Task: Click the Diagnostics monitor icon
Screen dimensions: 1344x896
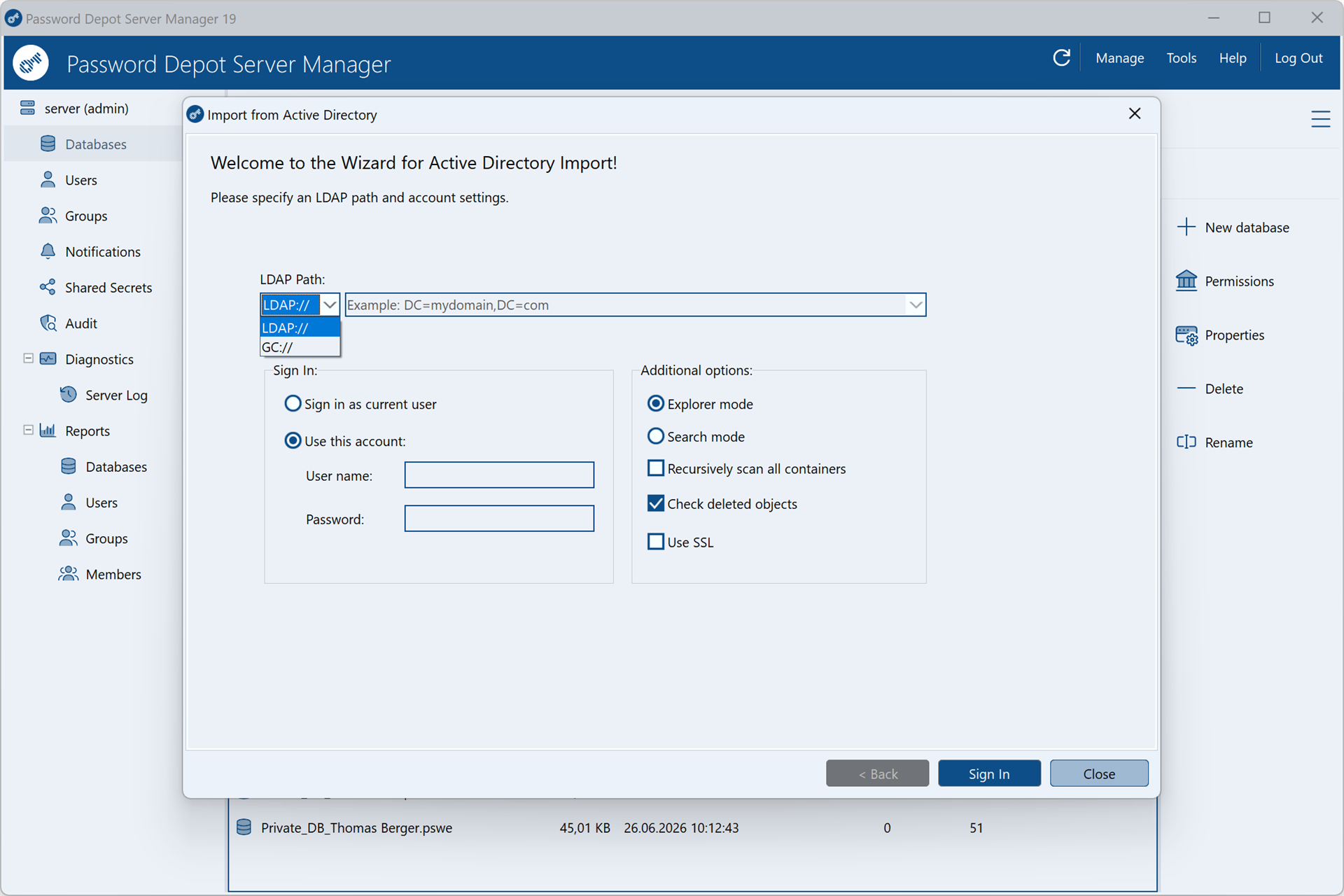Action: (48, 358)
